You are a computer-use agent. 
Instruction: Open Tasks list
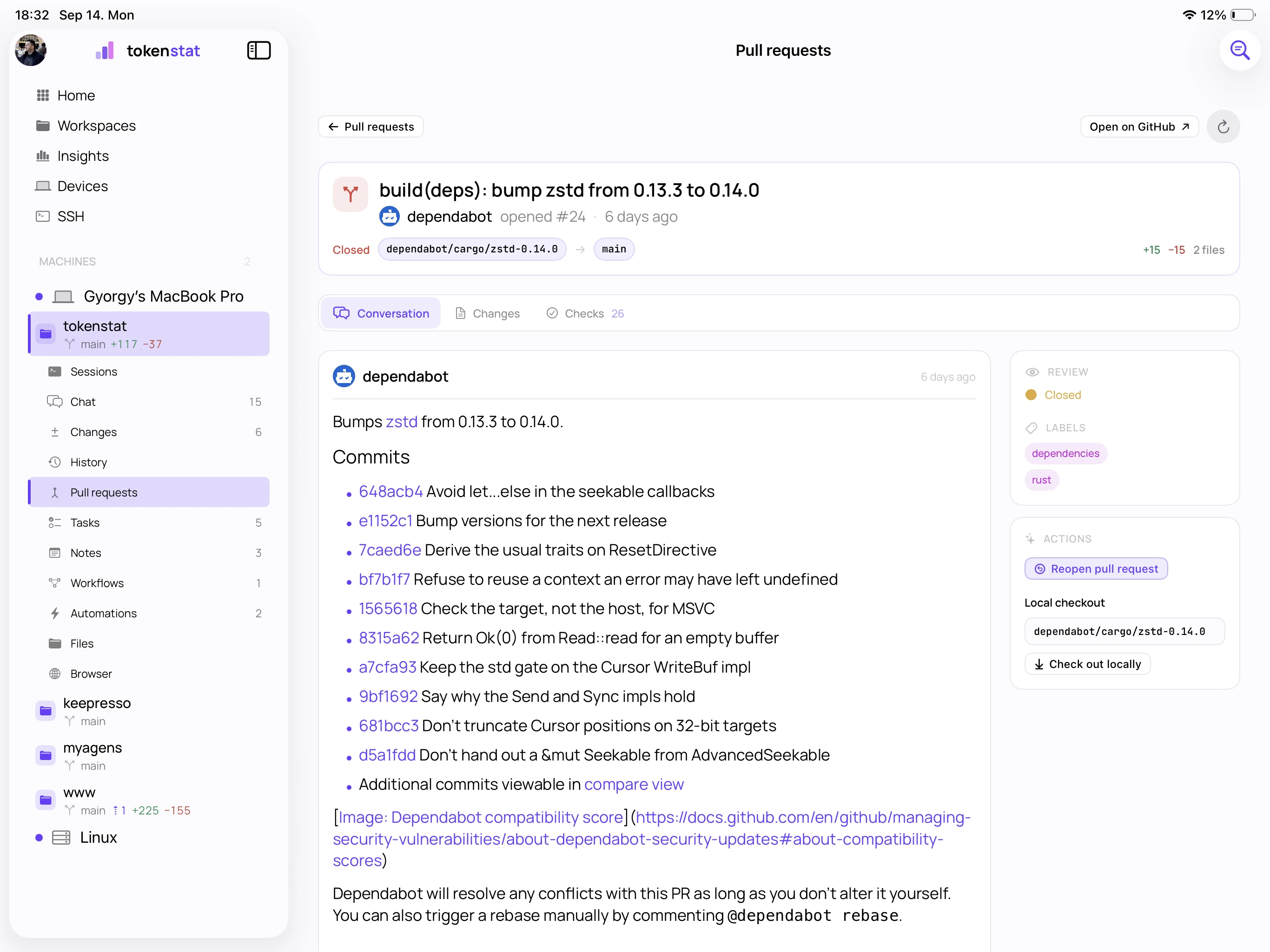coord(149,522)
